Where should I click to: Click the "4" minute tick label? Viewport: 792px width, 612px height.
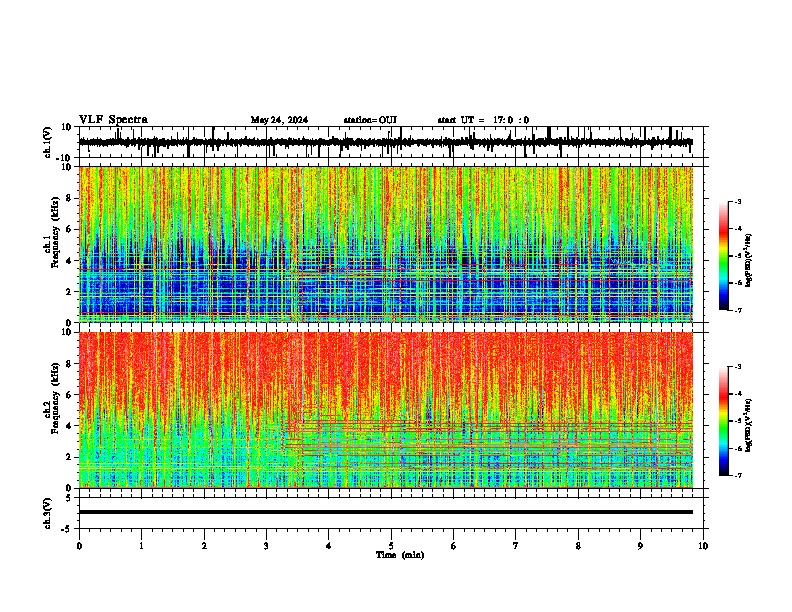tap(329, 546)
